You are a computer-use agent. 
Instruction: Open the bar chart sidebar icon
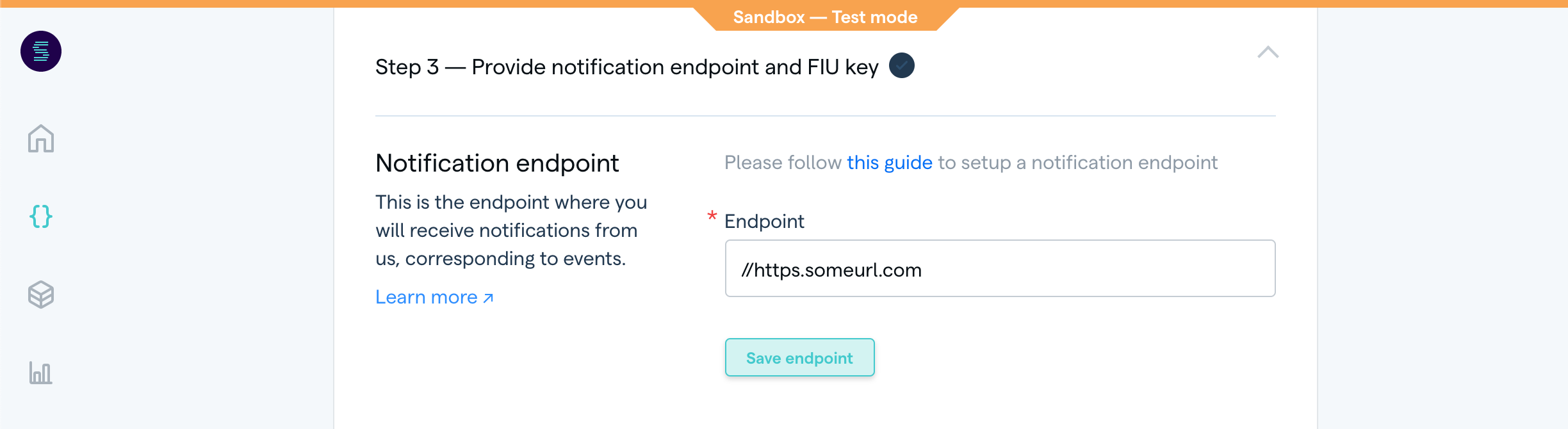pyautogui.click(x=41, y=373)
